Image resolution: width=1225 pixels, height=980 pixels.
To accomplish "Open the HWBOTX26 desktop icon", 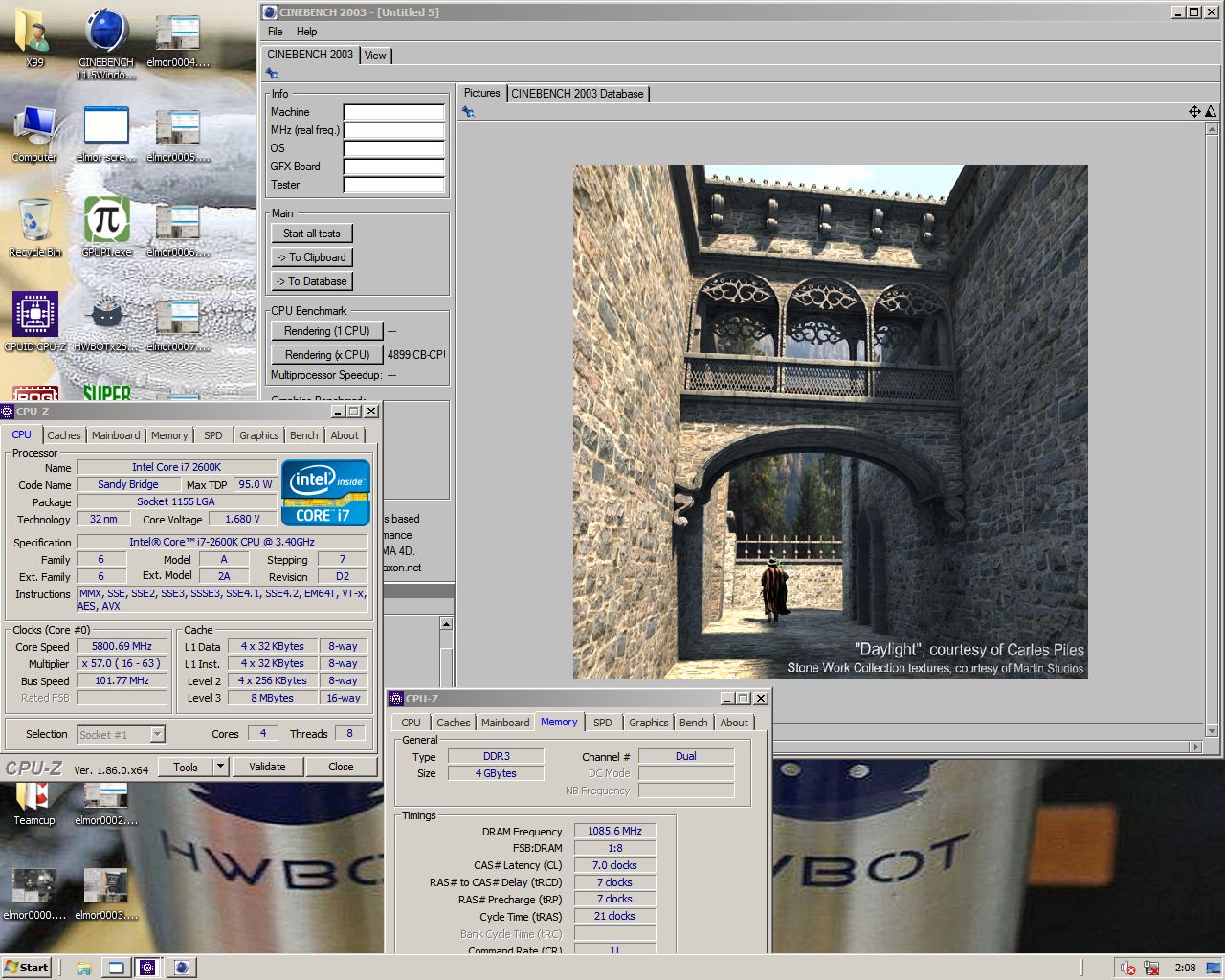I will pyautogui.click(x=106, y=322).
